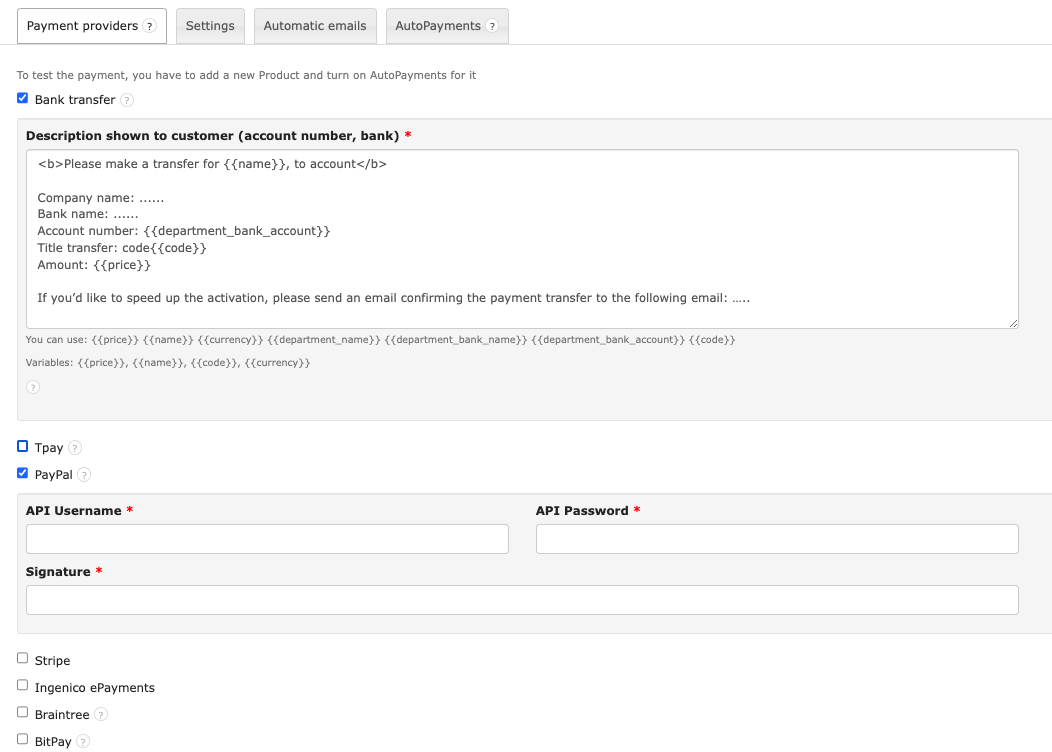Open the Automatic emails tab
The width and height of the screenshot is (1052, 752).
pos(315,26)
